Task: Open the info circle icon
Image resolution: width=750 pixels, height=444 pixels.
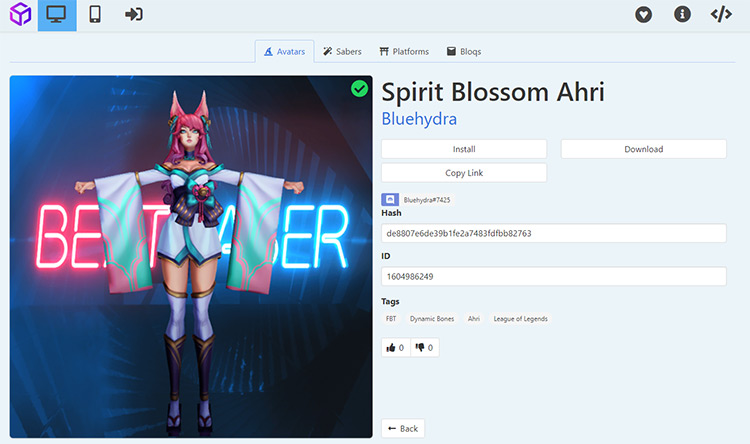Action: coord(682,14)
